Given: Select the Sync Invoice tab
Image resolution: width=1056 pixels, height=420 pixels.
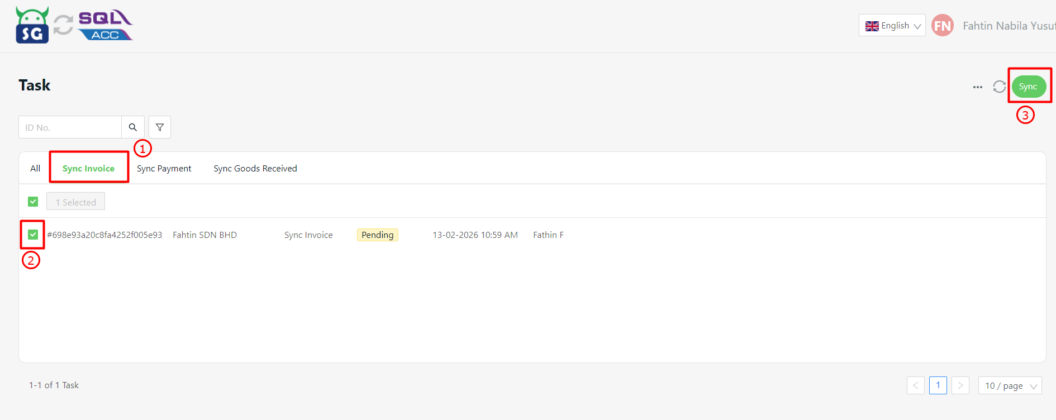Looking at the screenshot, I should coord(88,169).
